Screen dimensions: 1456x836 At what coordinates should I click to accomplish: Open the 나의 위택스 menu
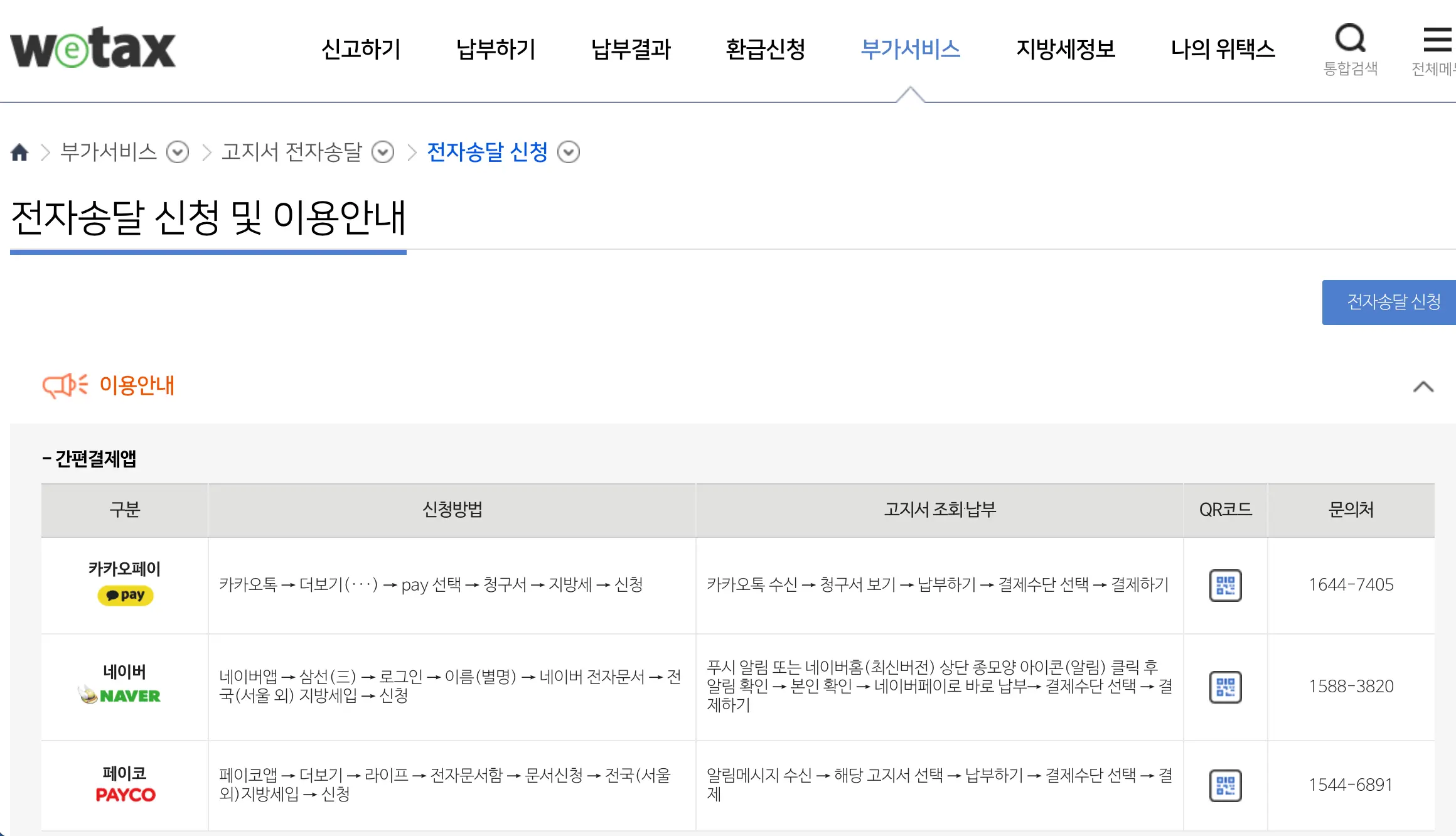coord(1223,49)
